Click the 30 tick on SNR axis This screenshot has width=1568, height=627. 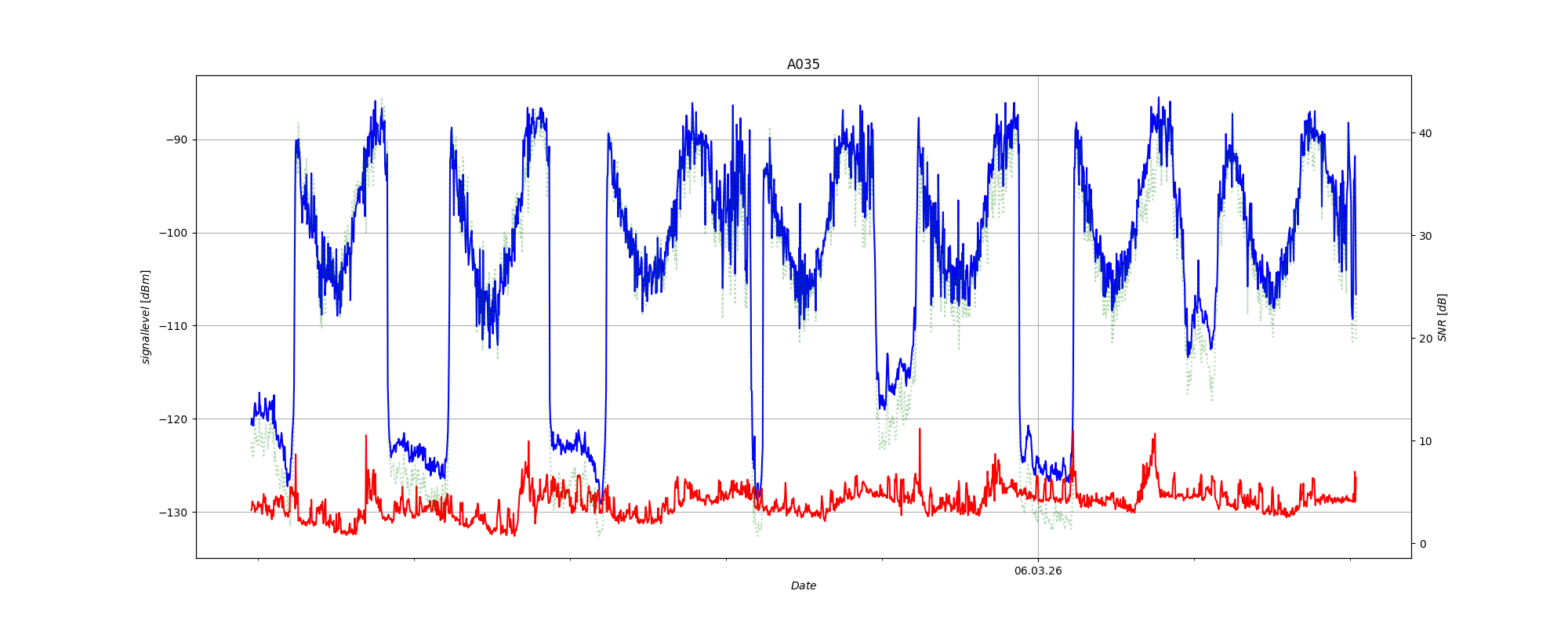point(1424,236)
